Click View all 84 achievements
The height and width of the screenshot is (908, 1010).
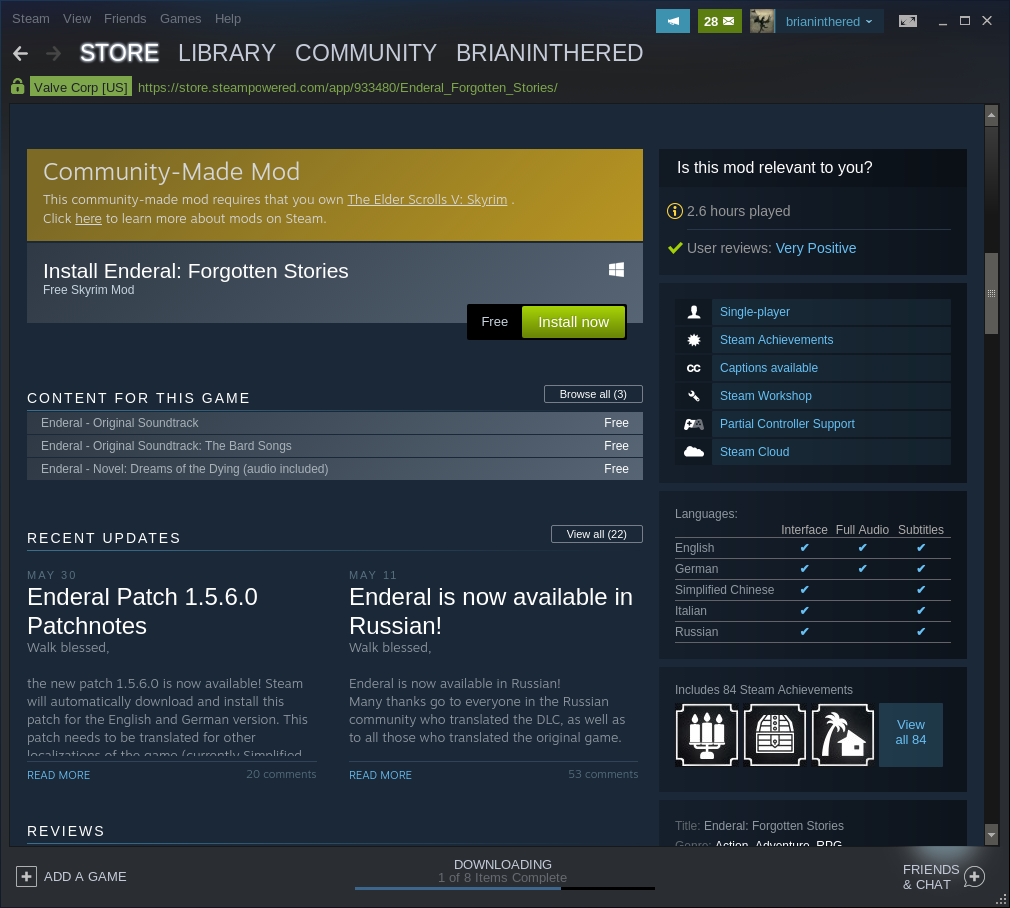coord(911,735)
